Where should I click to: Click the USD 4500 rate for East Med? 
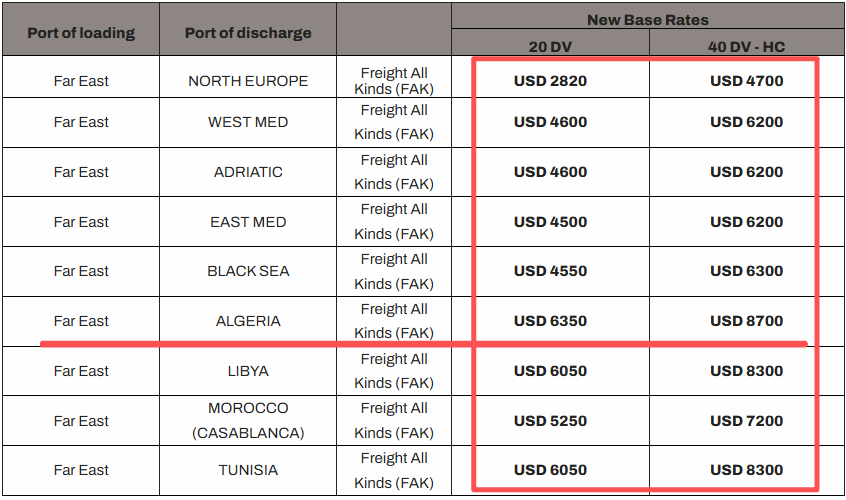point(550,222)
